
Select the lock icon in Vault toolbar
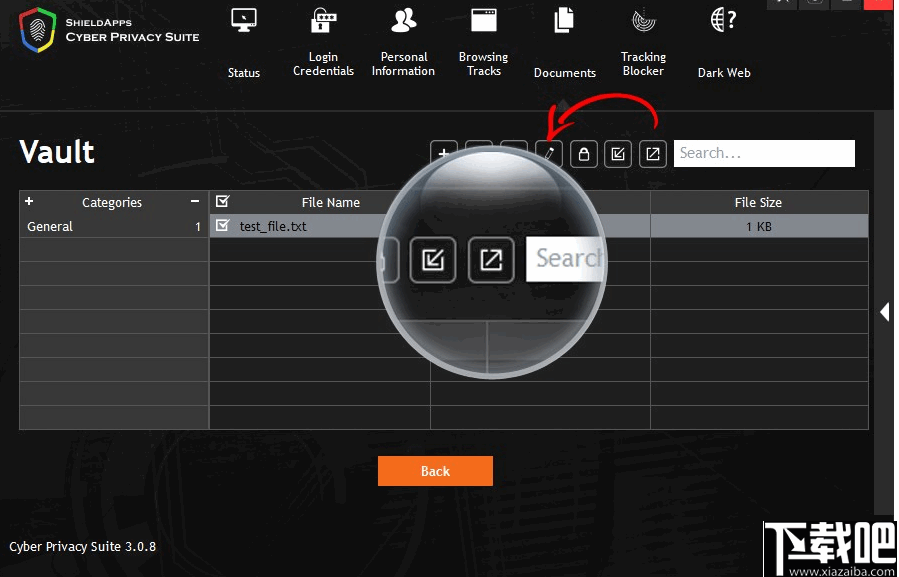583,153
